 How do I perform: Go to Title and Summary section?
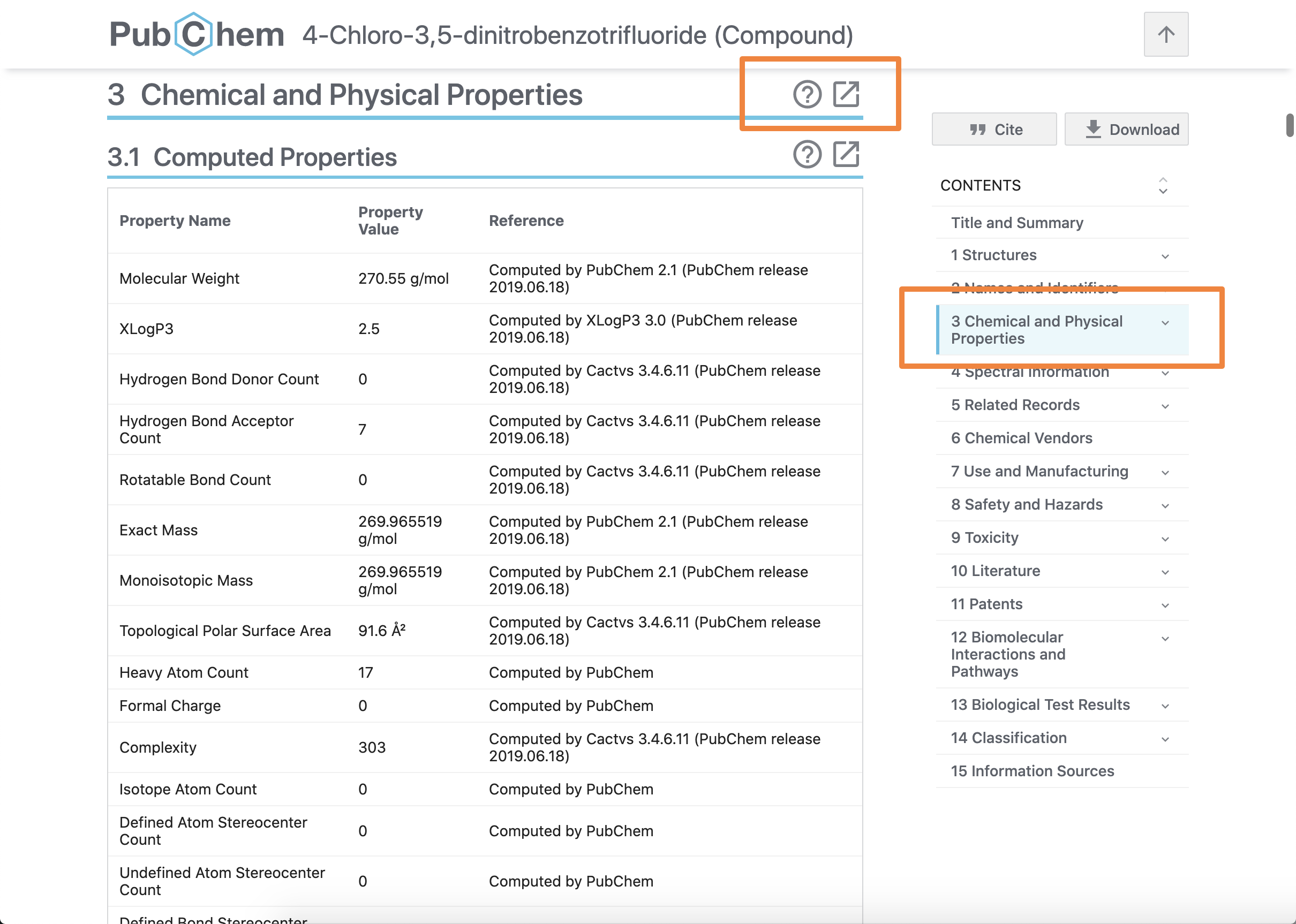pyautogui.click(x=1016, y=223)
